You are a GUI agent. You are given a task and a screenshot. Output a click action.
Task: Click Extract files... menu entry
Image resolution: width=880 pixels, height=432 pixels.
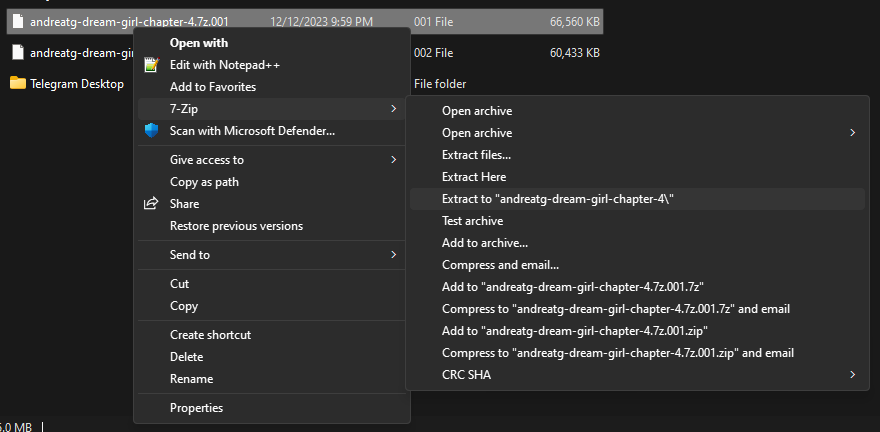tap(476, 155)
